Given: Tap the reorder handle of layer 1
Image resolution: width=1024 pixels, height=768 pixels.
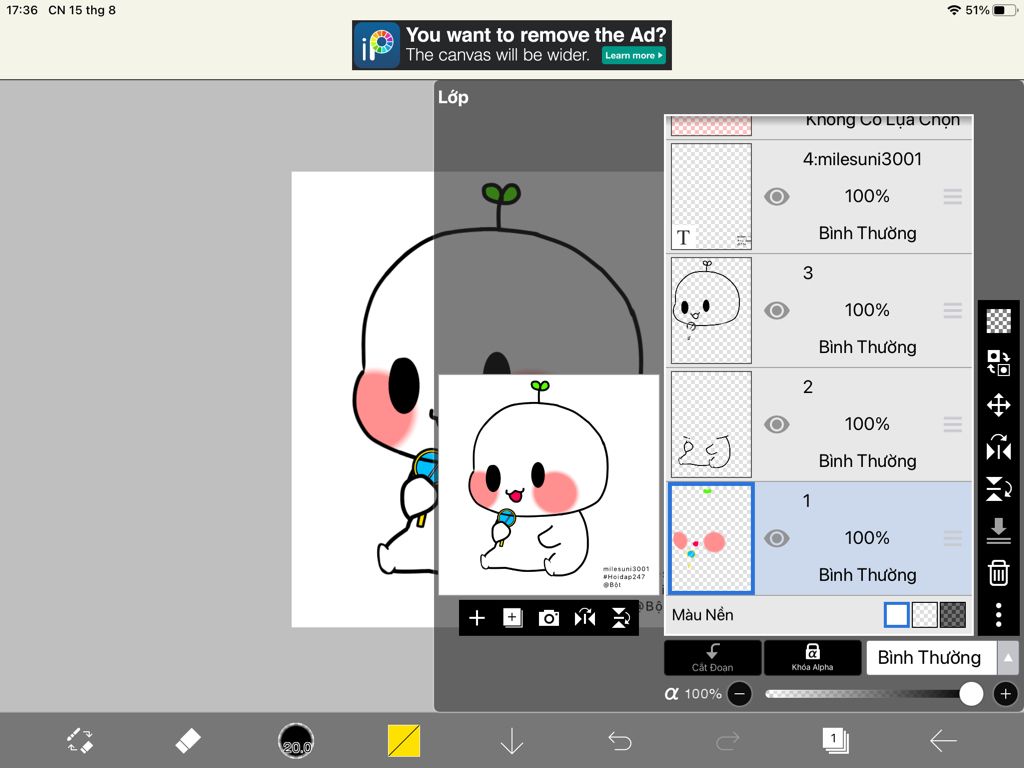Looking at the screenshot, I should point(953,538).
